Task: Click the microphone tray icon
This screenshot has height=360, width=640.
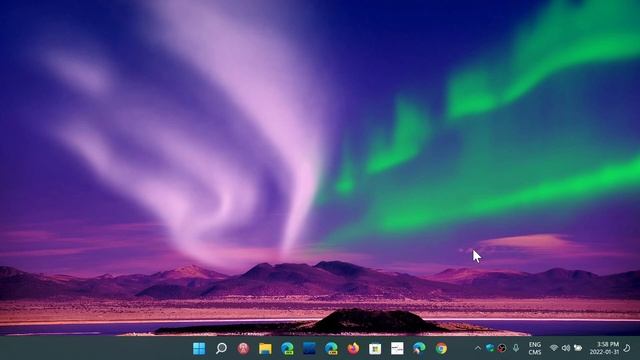Action: [516, 348]
